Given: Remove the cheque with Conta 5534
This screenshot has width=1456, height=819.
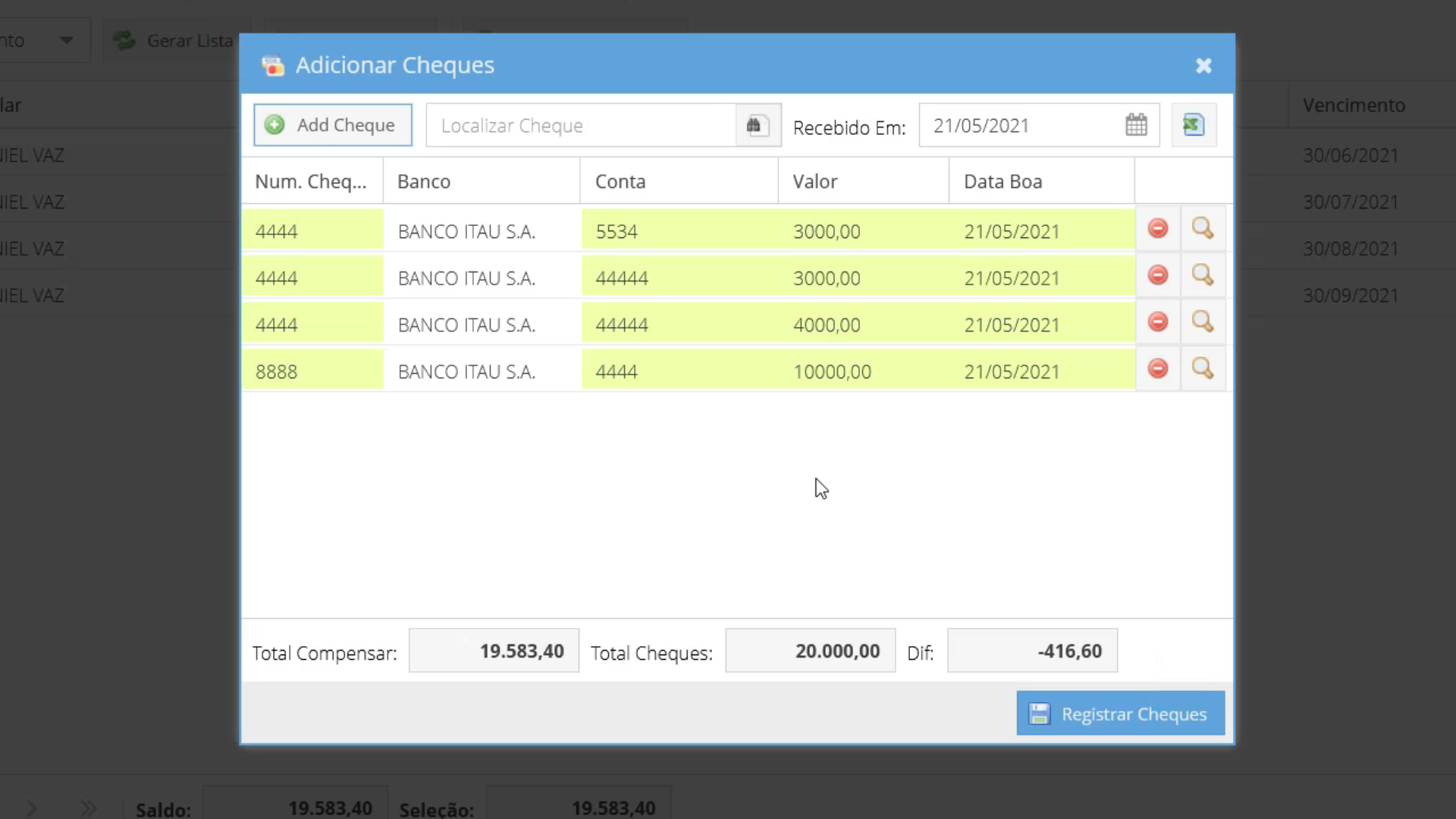Looking at the screenshot, I should (x=1158, y=228).
